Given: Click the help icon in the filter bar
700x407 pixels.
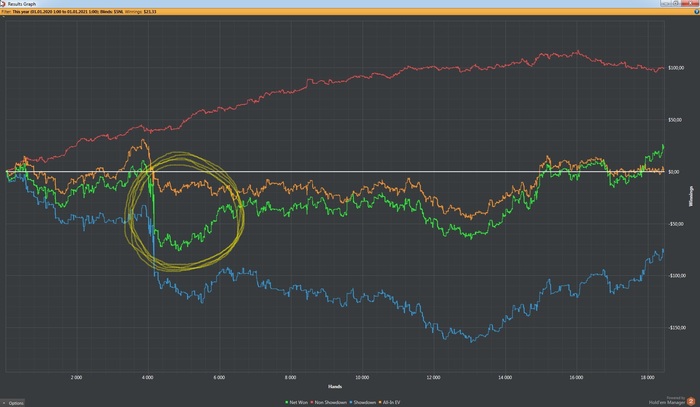Looking at the screenshot, I should pyautogui.click(x=697, y=12).
